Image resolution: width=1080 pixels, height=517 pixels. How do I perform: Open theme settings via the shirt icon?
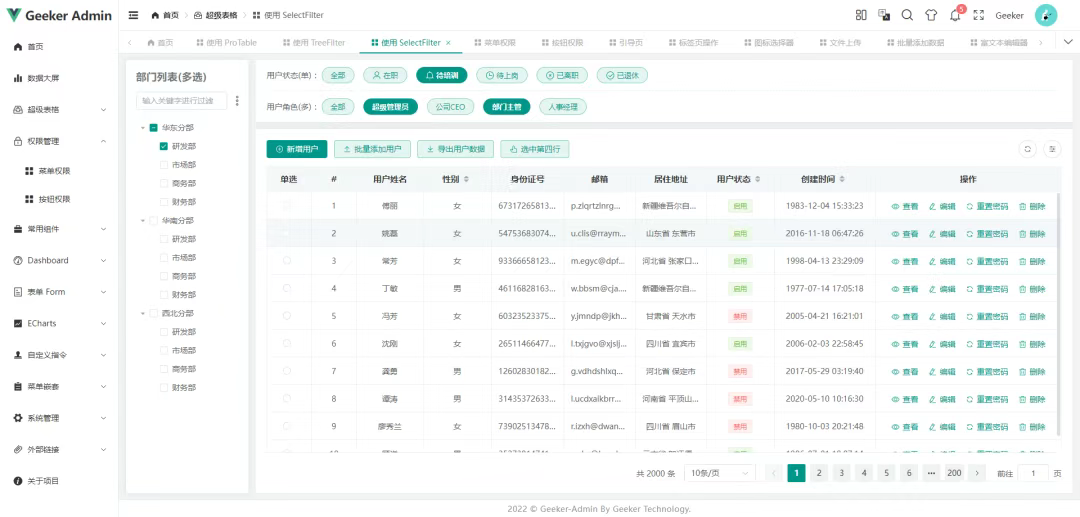[x=931, y=16]
